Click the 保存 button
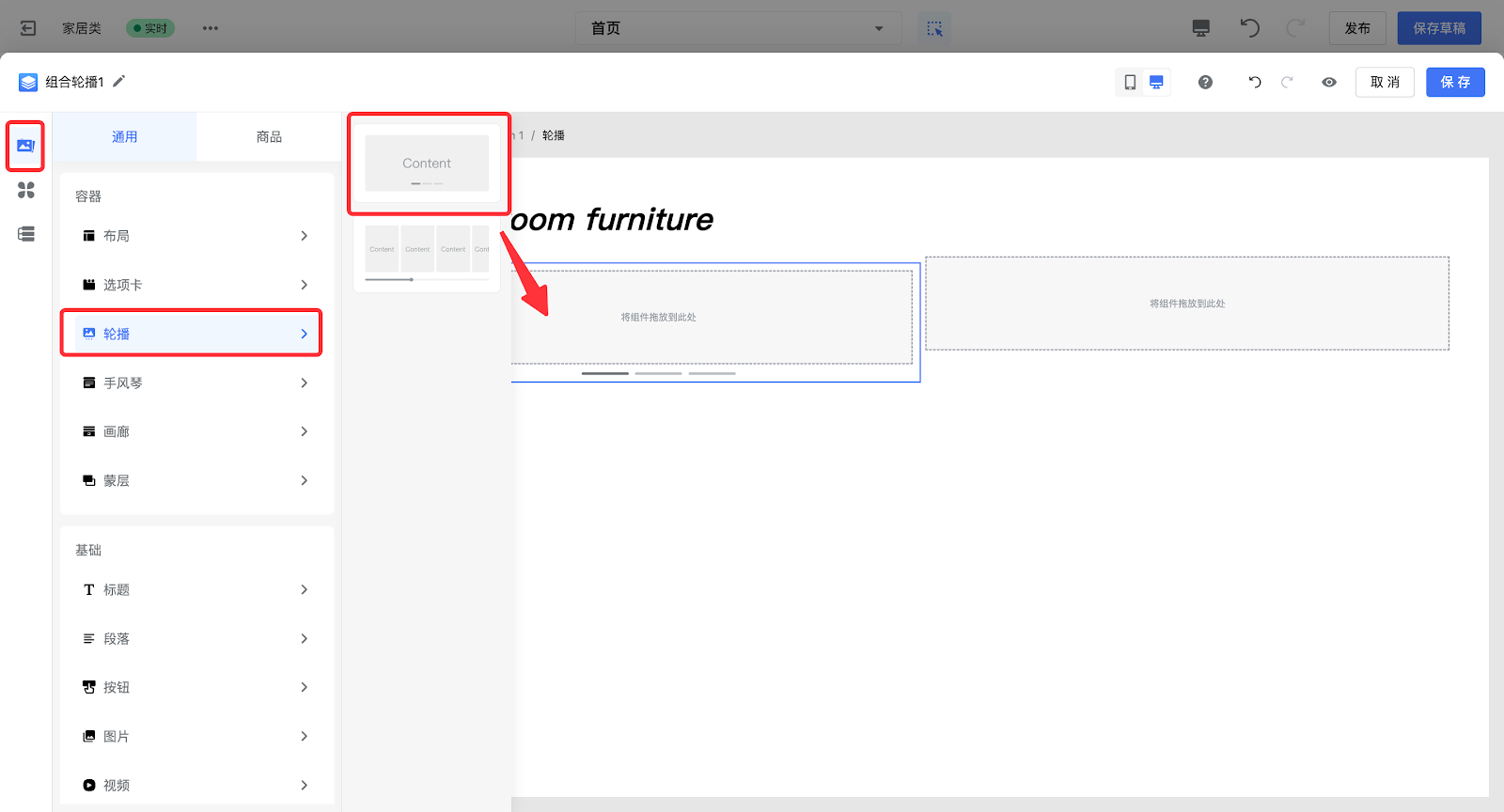The width and height of the screenshot is (1504, 812). coord(1455,83)
